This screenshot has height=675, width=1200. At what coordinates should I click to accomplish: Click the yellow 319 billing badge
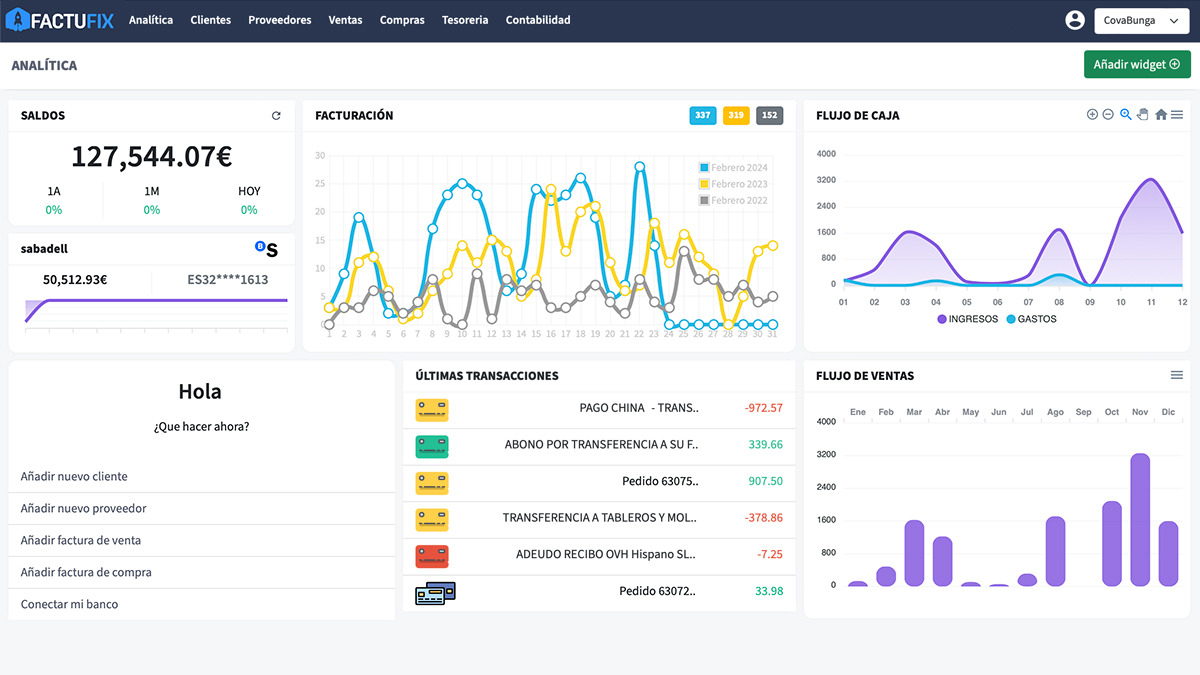click(x=736, y=115)
